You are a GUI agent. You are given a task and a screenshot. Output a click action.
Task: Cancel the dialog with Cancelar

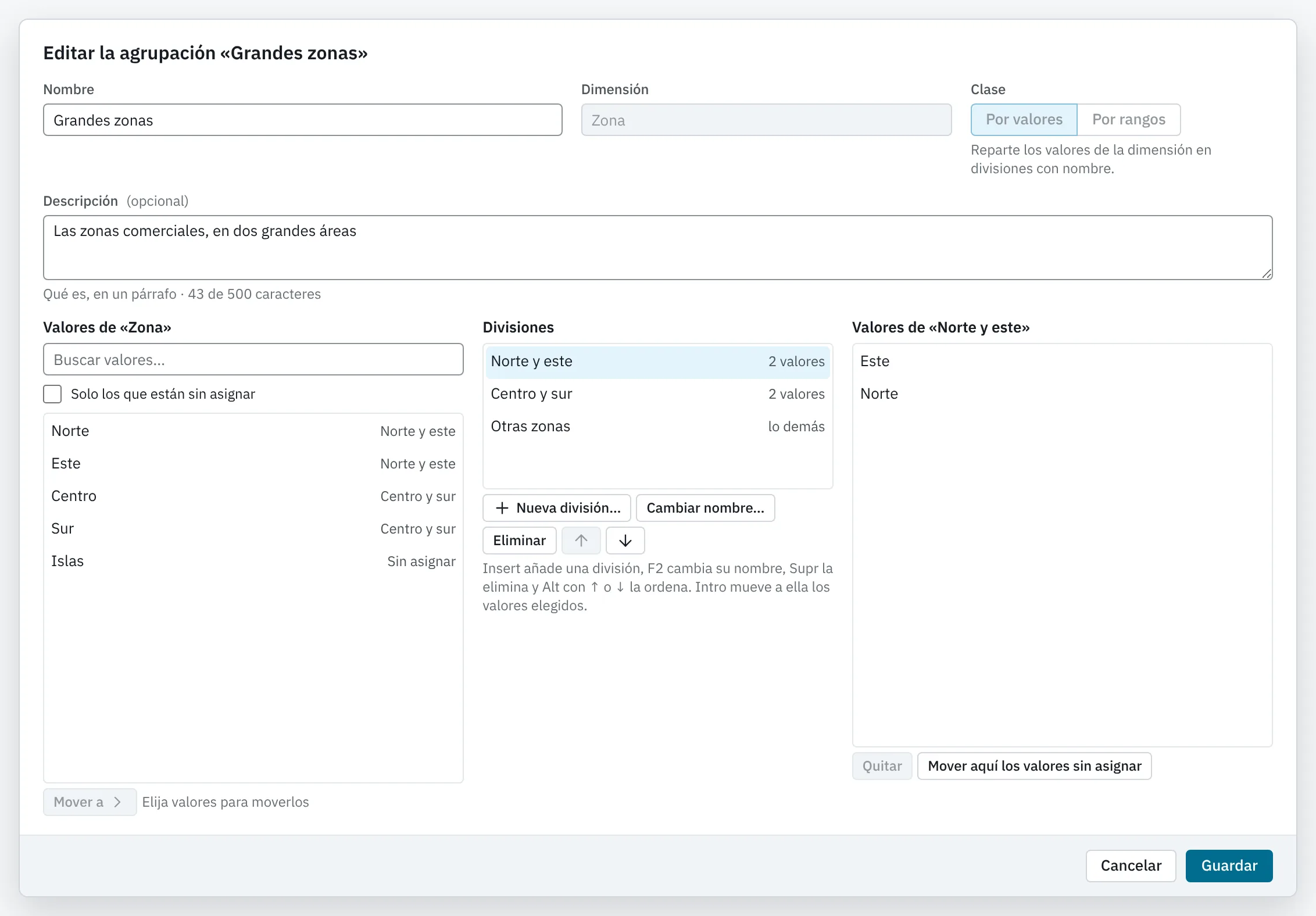pos(1131,865)
